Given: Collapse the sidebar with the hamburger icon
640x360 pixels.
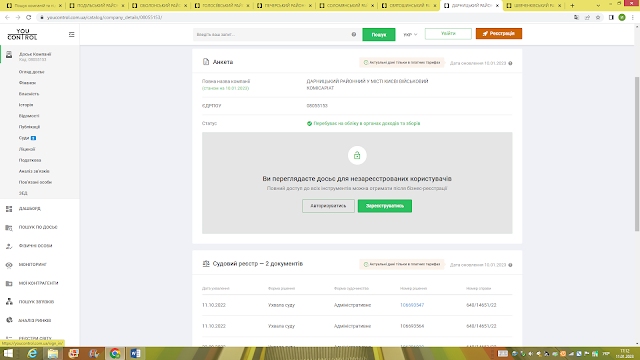Looking at the screenshot, I should 71,35.
